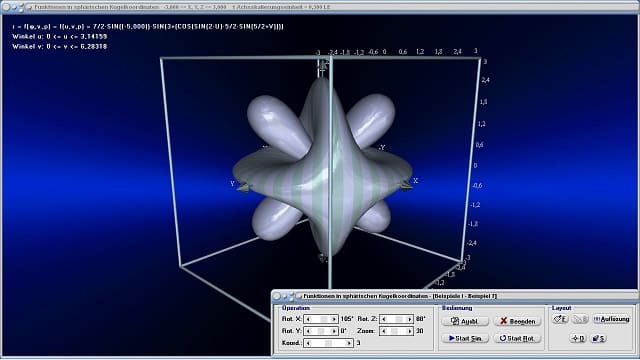The image size is (640, 360).
Task: Click the Rot. Z value 88°
Action: click(x=420, y=319)
